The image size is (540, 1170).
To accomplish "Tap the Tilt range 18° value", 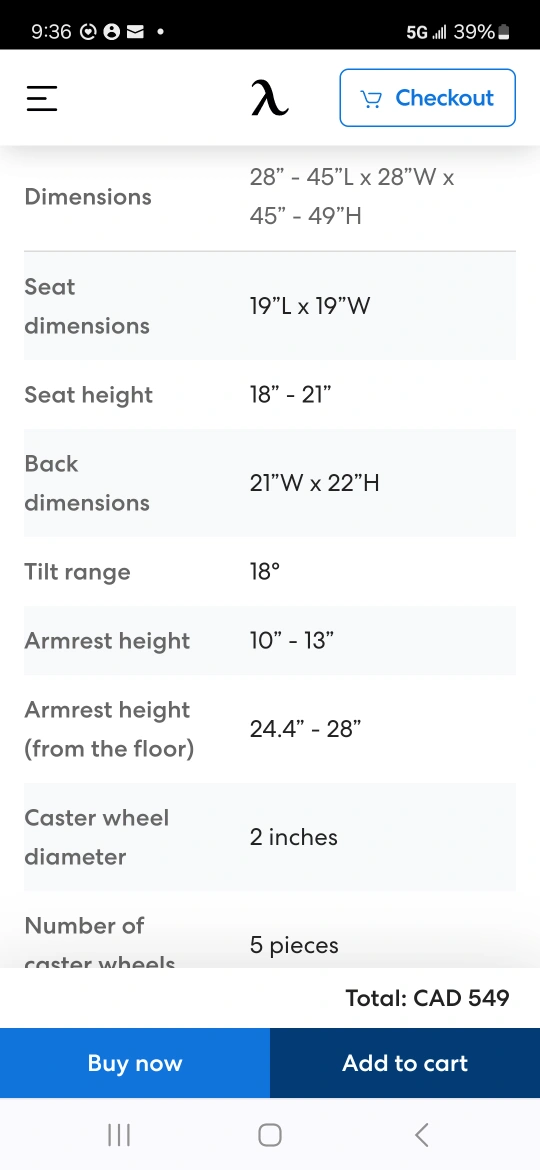I will pos(265,572).
